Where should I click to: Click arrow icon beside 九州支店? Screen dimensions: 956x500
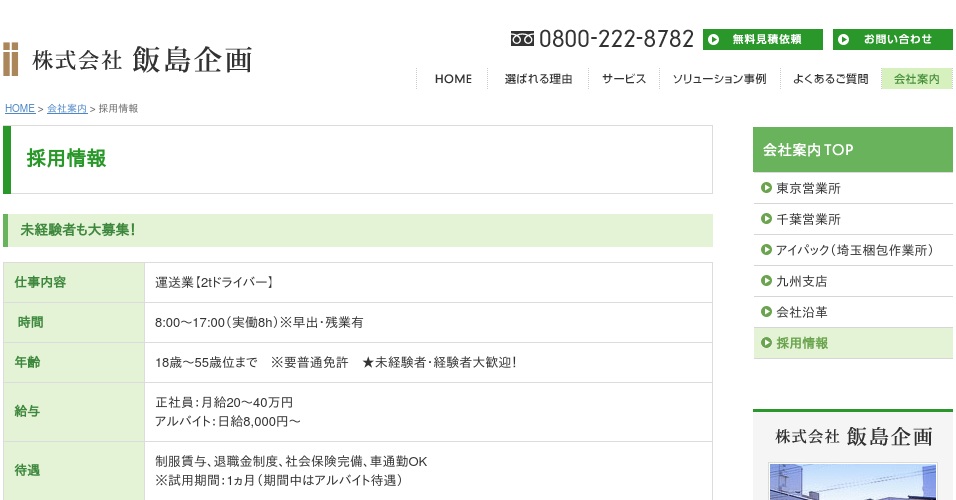coord(766,281)
